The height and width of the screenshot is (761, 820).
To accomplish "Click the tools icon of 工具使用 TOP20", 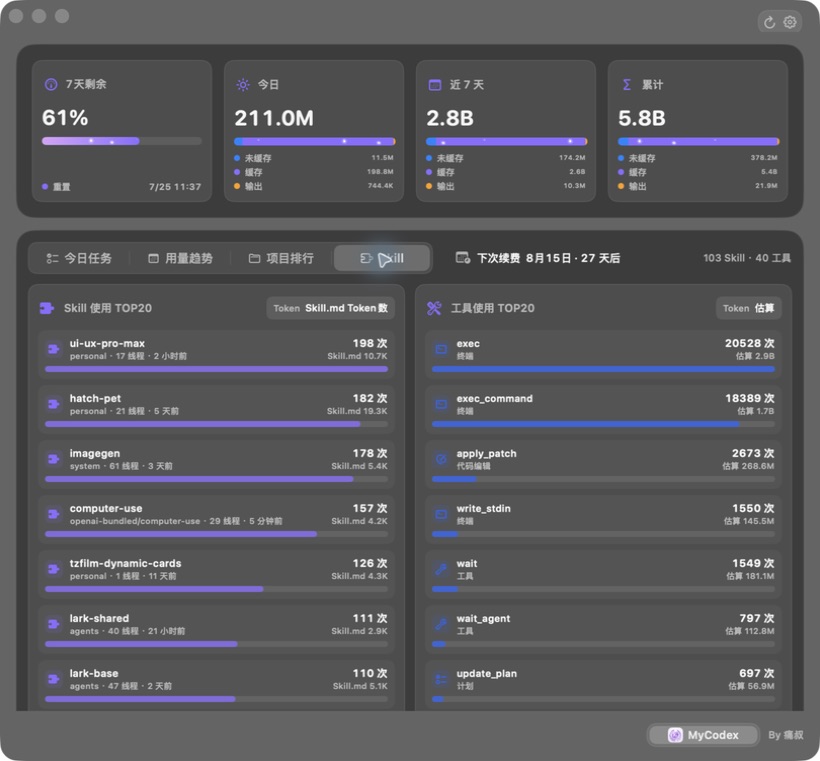I will pos(434,308).
